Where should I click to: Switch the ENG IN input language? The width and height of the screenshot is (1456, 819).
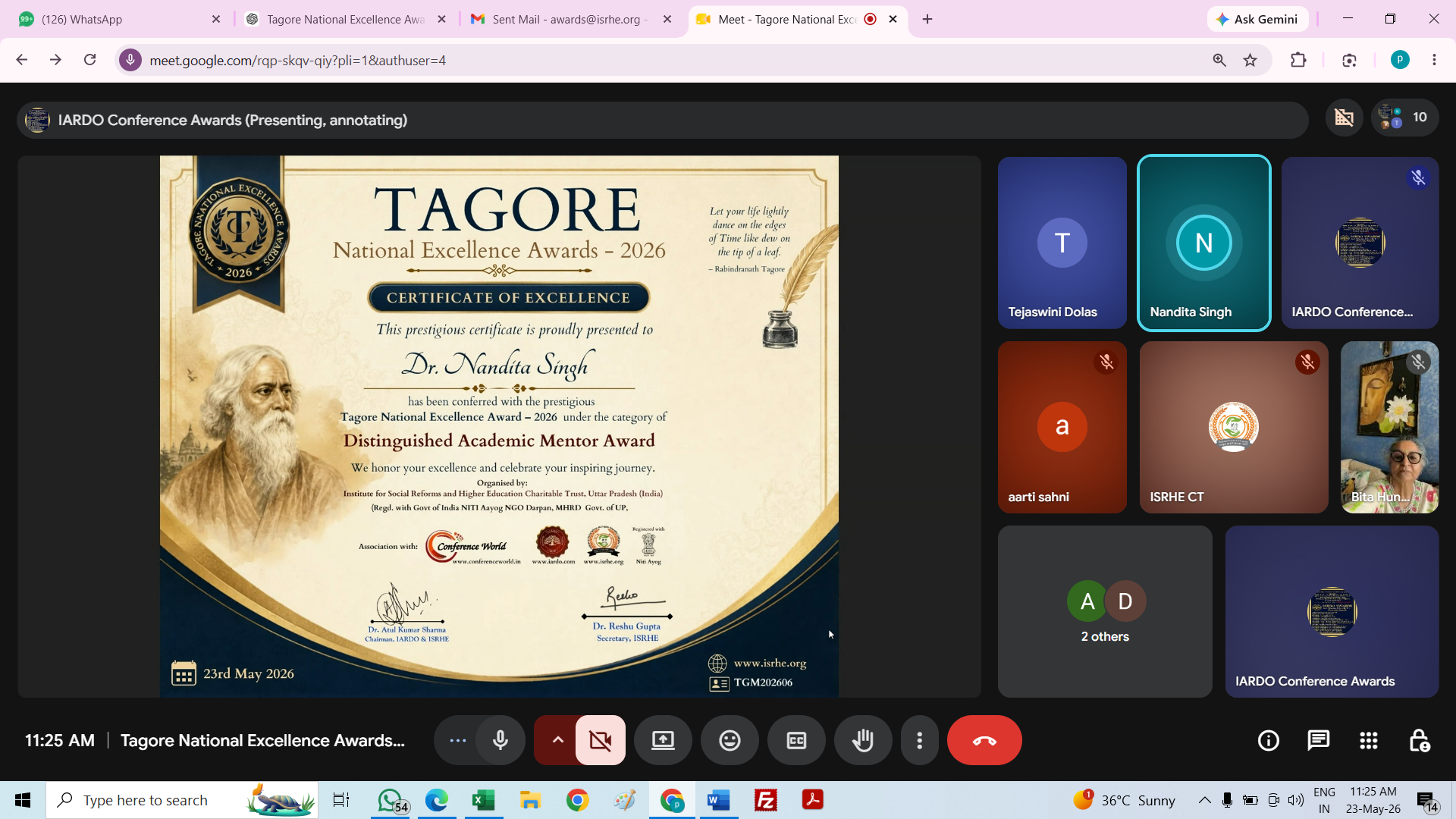(x=1324, y=800)
